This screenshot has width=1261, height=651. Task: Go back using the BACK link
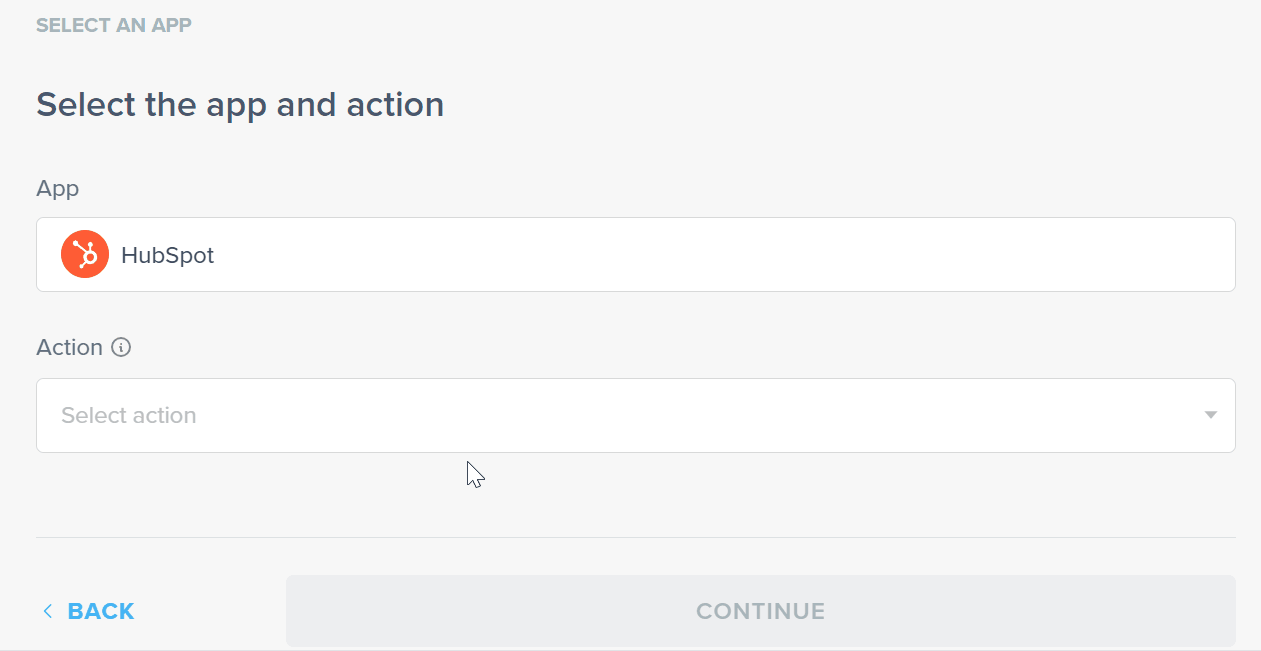tap(88, 611)
